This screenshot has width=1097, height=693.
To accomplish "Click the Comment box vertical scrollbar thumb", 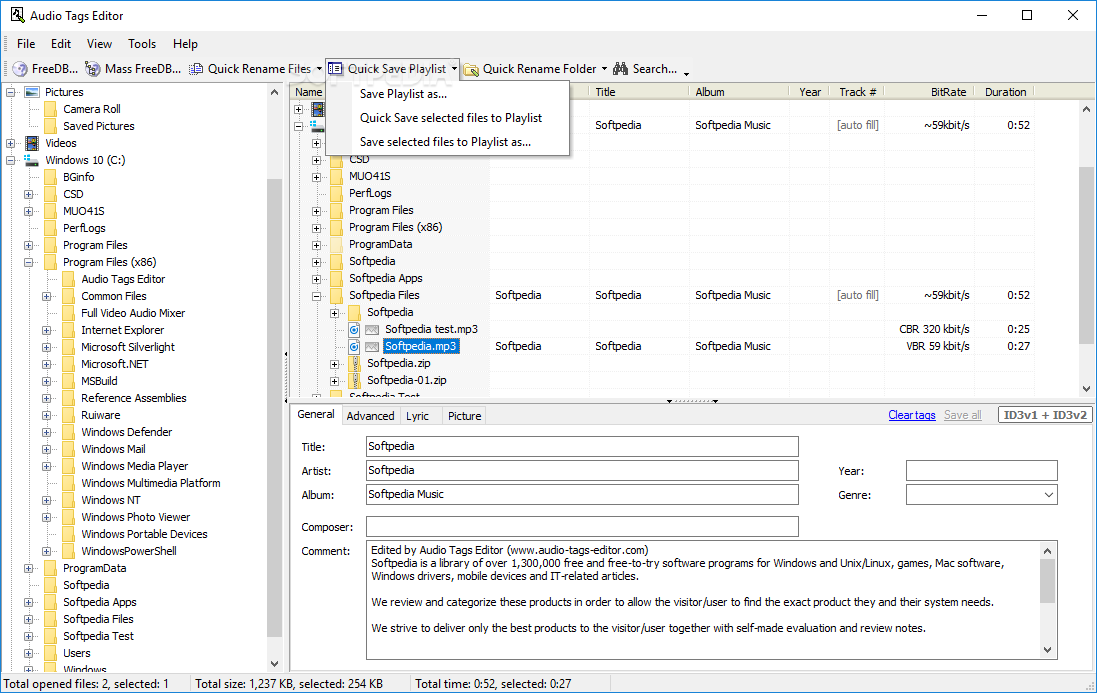I will (x=1047, y=581).
